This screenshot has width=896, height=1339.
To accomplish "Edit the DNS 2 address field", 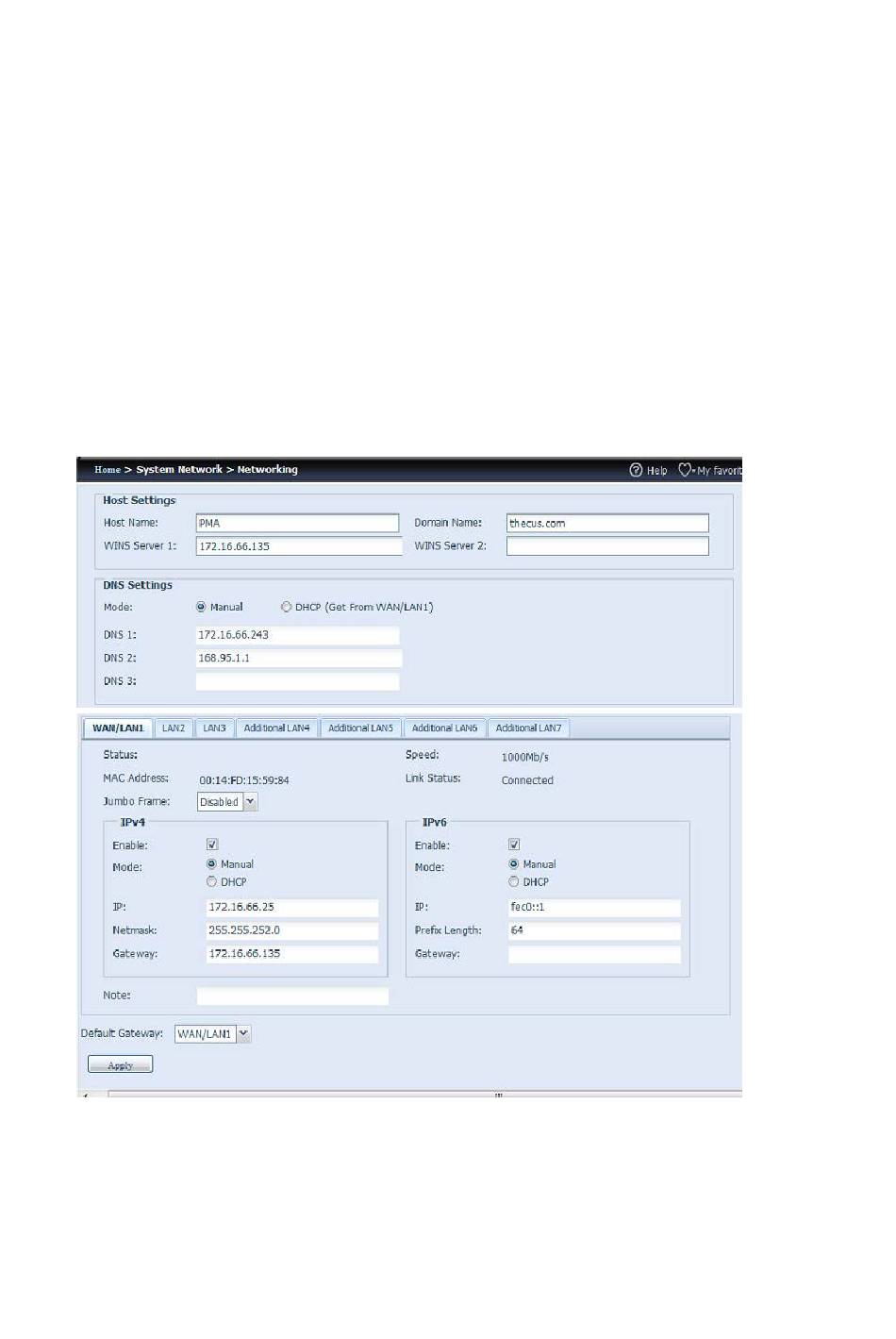I will click(x=298, y=659).
